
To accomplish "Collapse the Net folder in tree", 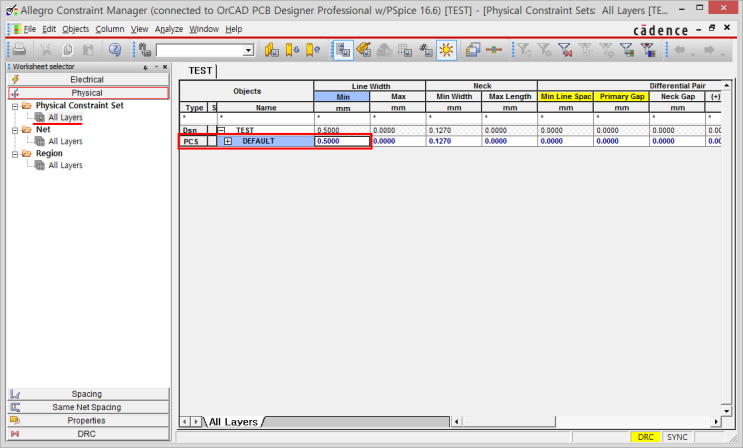I will coord(15,130).
